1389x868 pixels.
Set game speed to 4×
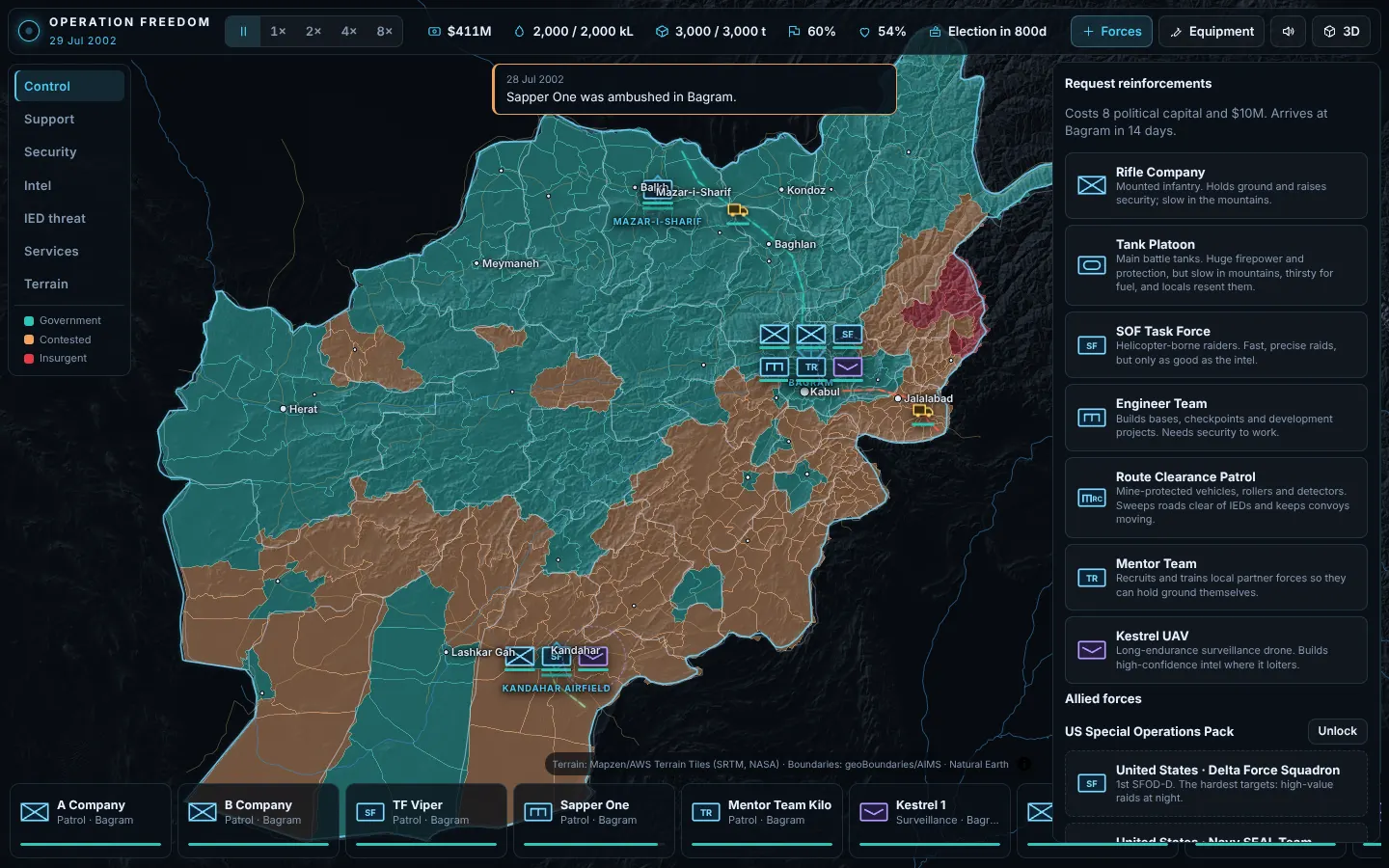click(x=349, y=31)
